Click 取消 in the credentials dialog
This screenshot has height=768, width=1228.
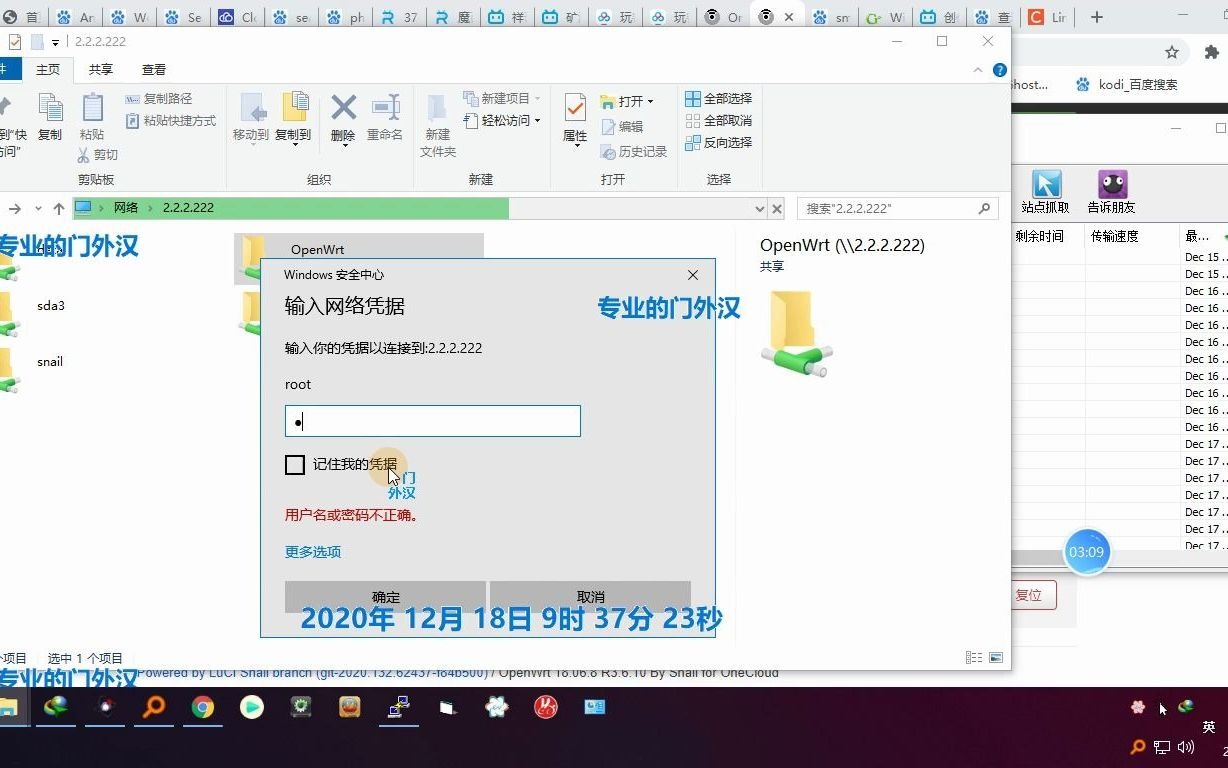click(591, 597)
